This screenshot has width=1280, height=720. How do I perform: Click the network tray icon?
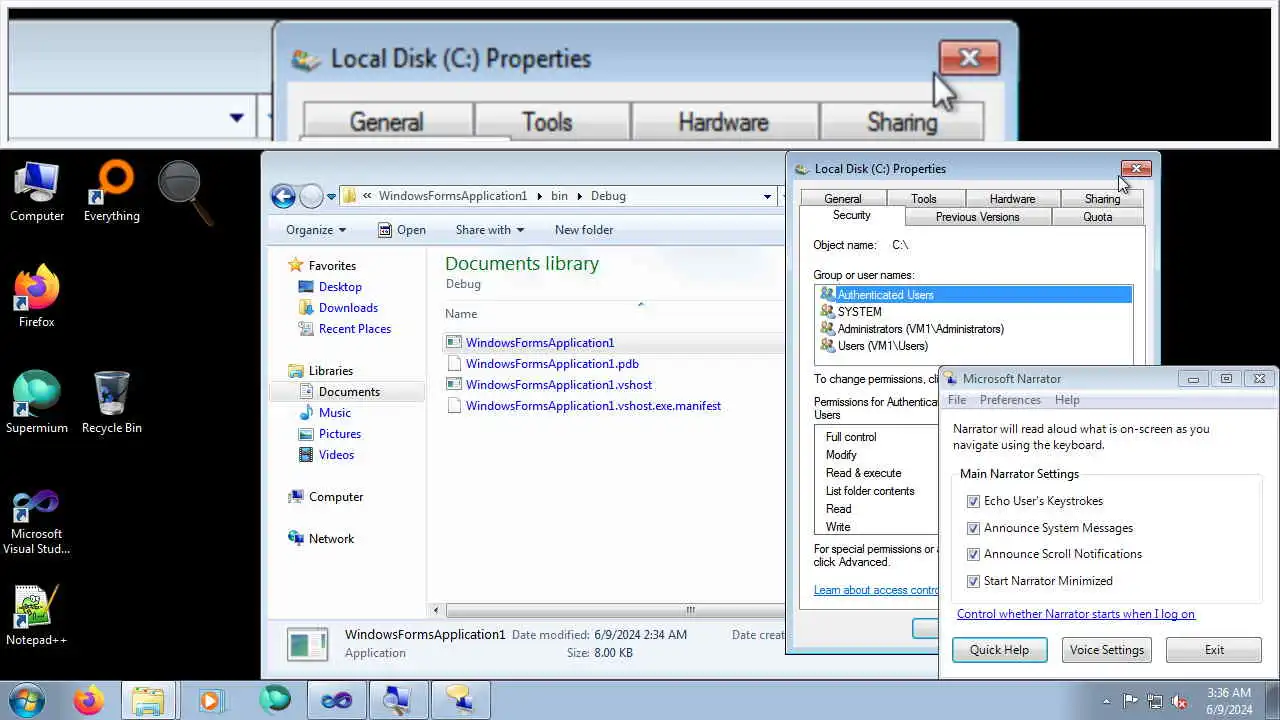pos(1155,701)
